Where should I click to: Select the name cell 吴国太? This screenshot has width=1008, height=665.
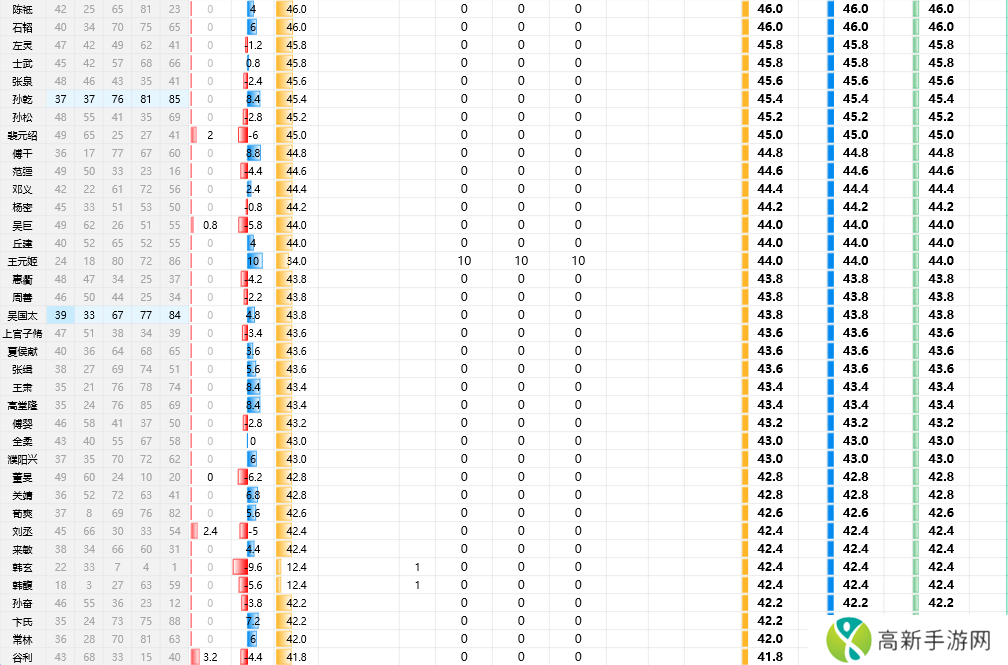point(22,315)
